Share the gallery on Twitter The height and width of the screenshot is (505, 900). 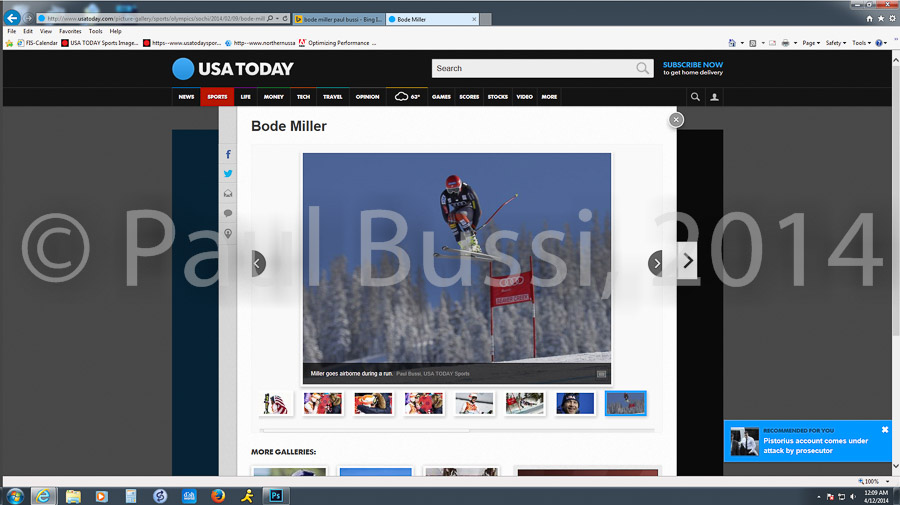coord(228,174)
